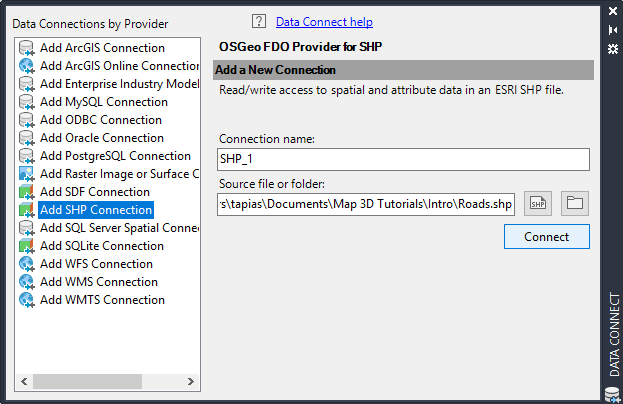This screenshot has height=404, width=623.
Task: Open the Data Connect help link
Action: point(324,21)
